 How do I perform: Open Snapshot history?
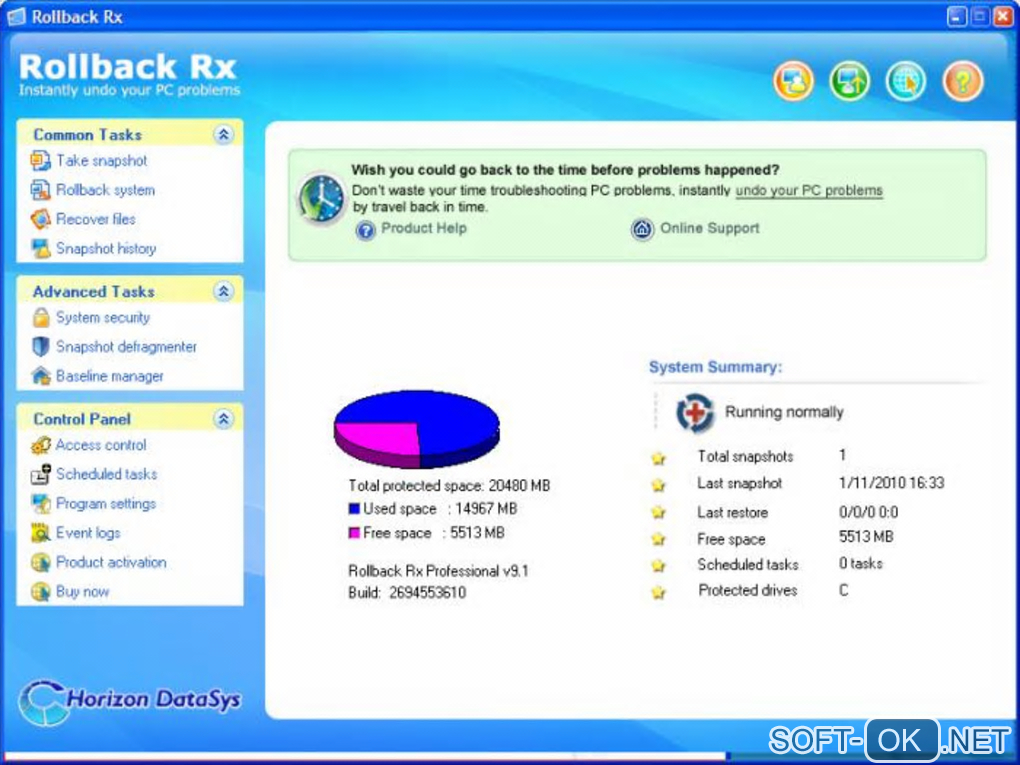[106, 248]
